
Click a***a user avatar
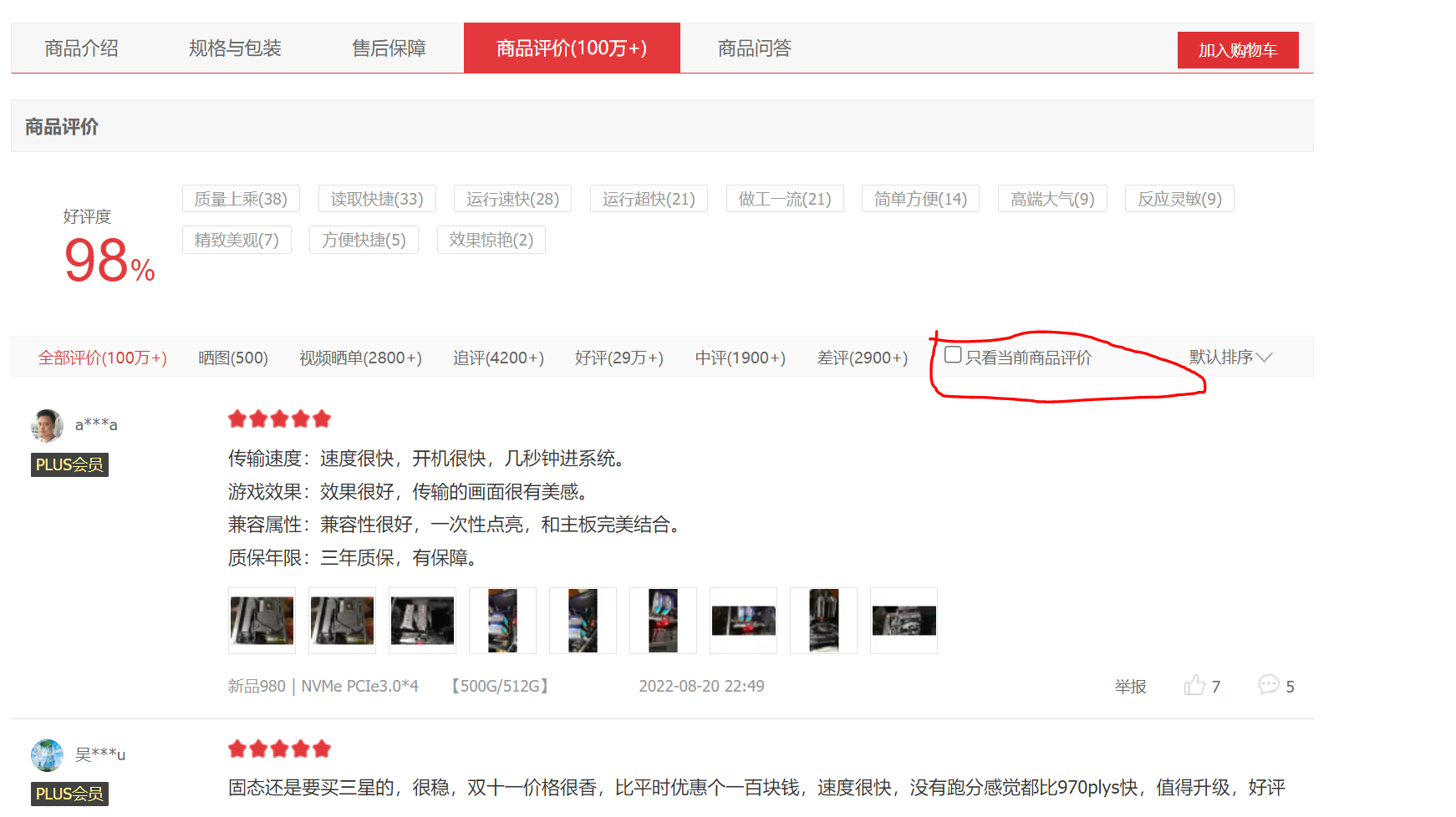pyautogui.click(x=47, y=425)
